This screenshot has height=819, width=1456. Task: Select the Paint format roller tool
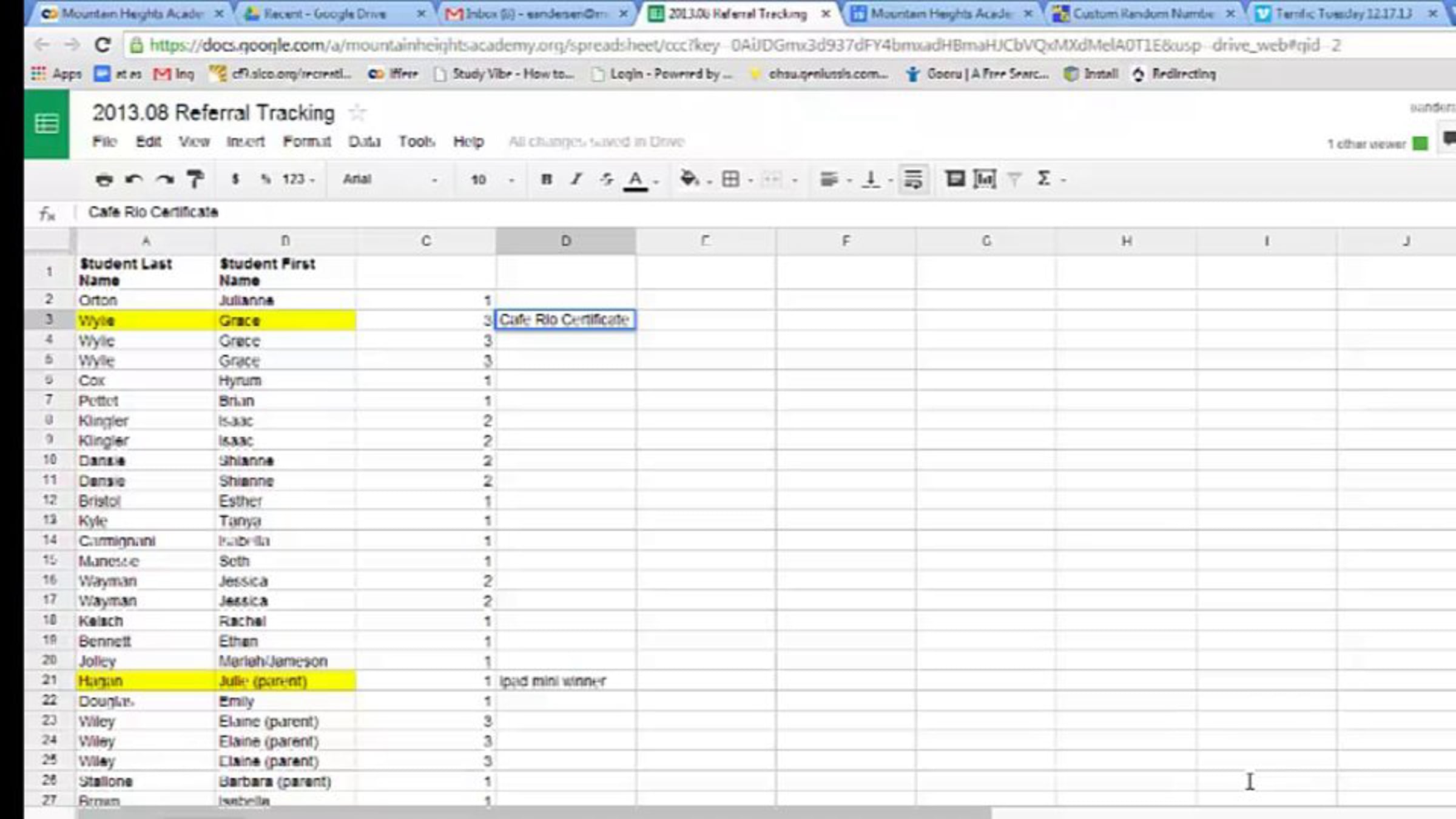pos(195,180)
